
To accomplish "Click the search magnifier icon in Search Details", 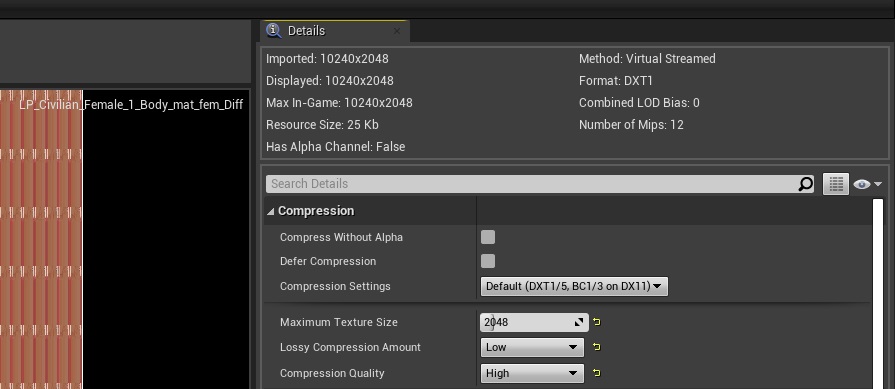I will tap(805, 184).
